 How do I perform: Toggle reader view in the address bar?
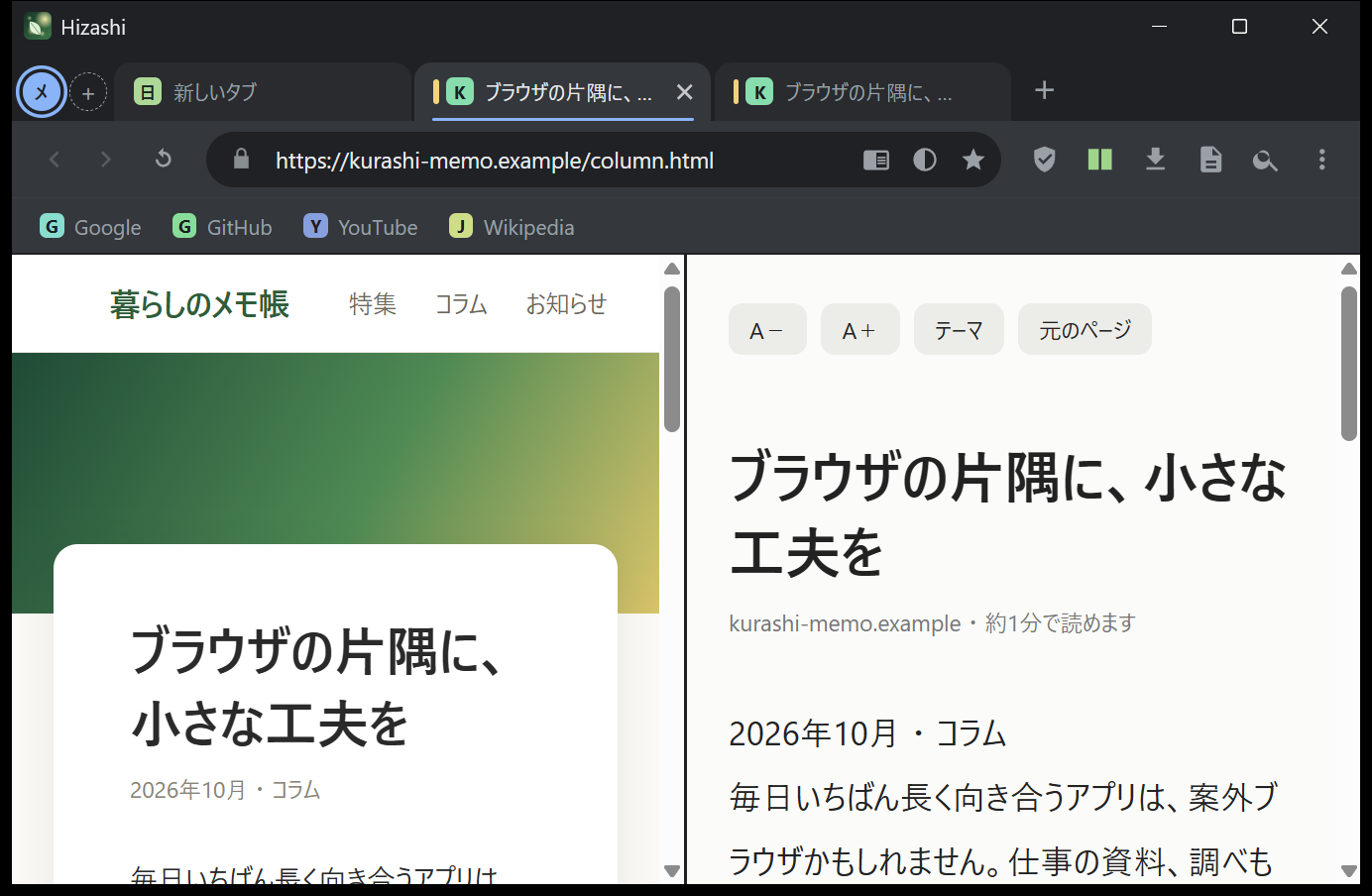(x=876, y=160)
